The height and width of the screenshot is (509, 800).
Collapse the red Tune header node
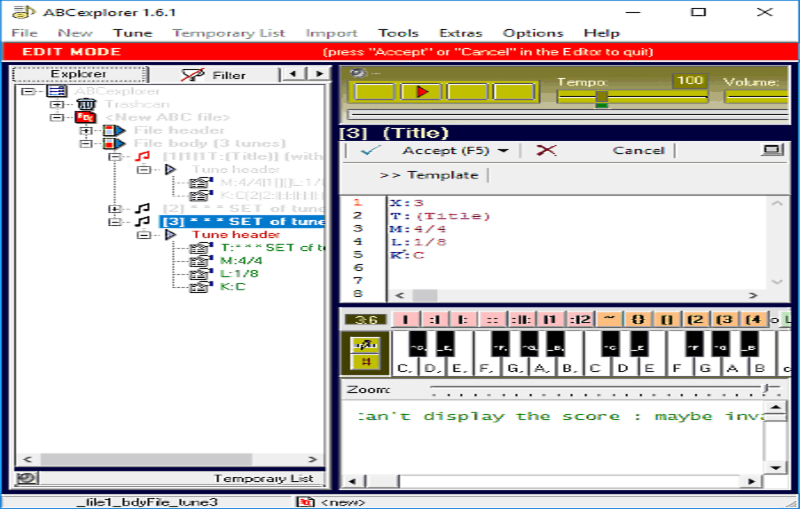pos(144,235)
